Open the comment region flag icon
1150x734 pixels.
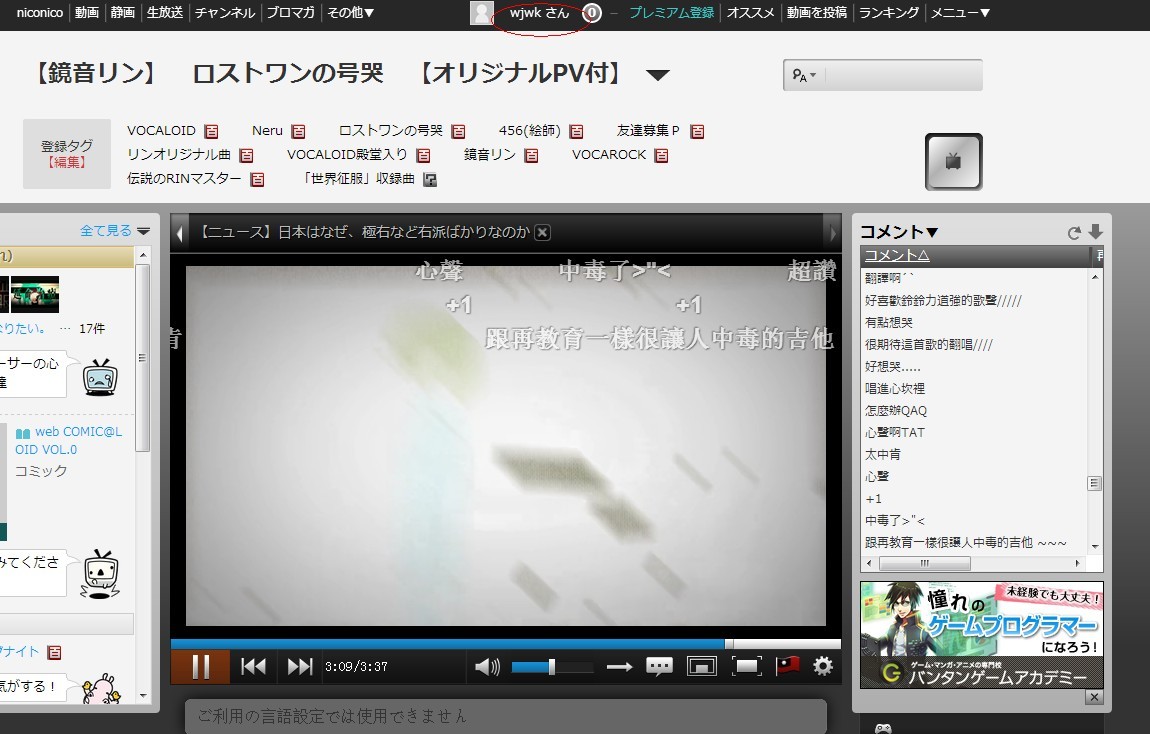click(x=787, y=667)
